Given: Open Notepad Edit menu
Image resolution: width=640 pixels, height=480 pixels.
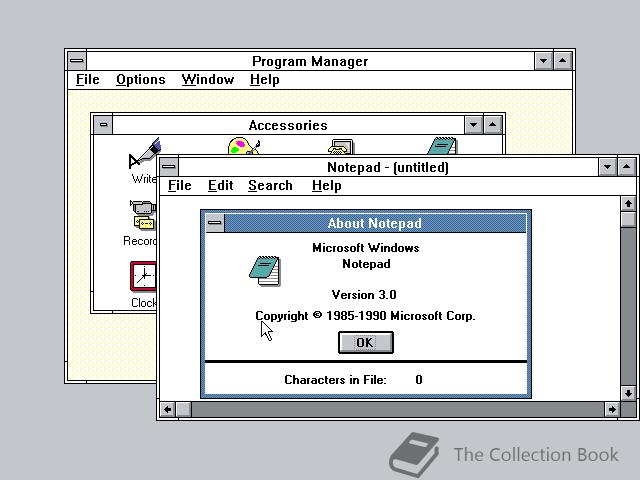Looking at the screenshot, I should pyautogui.click(x=220, y=186).
